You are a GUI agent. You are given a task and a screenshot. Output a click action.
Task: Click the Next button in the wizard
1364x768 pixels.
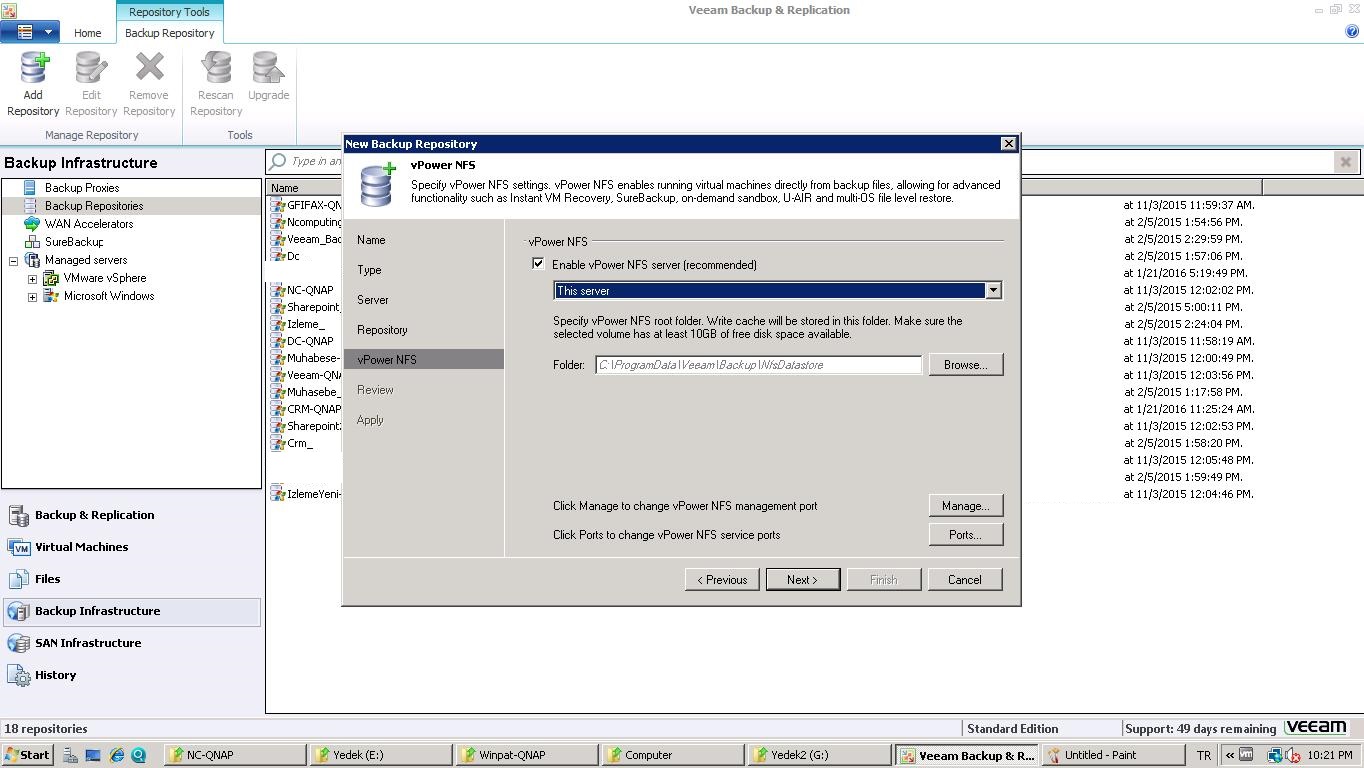[802, 580]
